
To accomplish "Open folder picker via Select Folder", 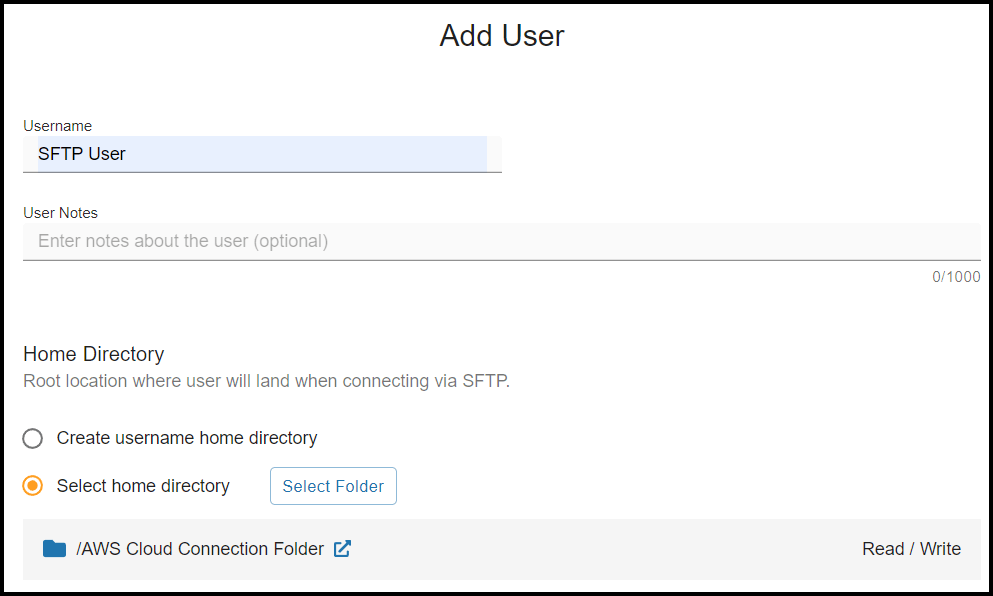I will click(x=333, y=486).
